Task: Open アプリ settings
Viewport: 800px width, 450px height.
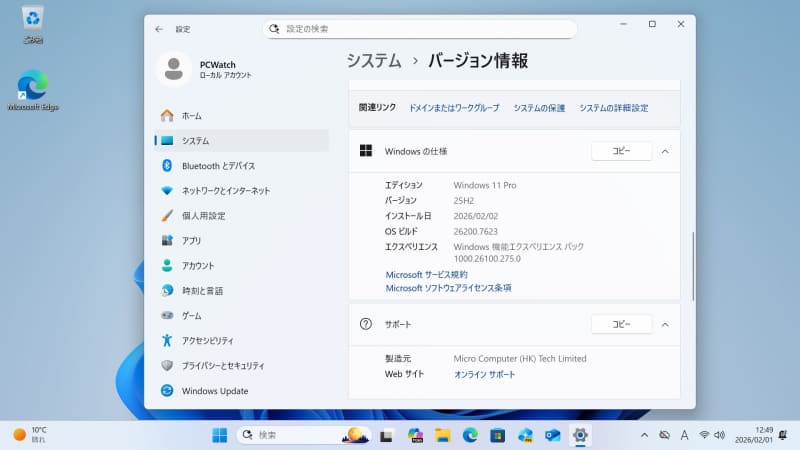Action: (x=242, y=241)
